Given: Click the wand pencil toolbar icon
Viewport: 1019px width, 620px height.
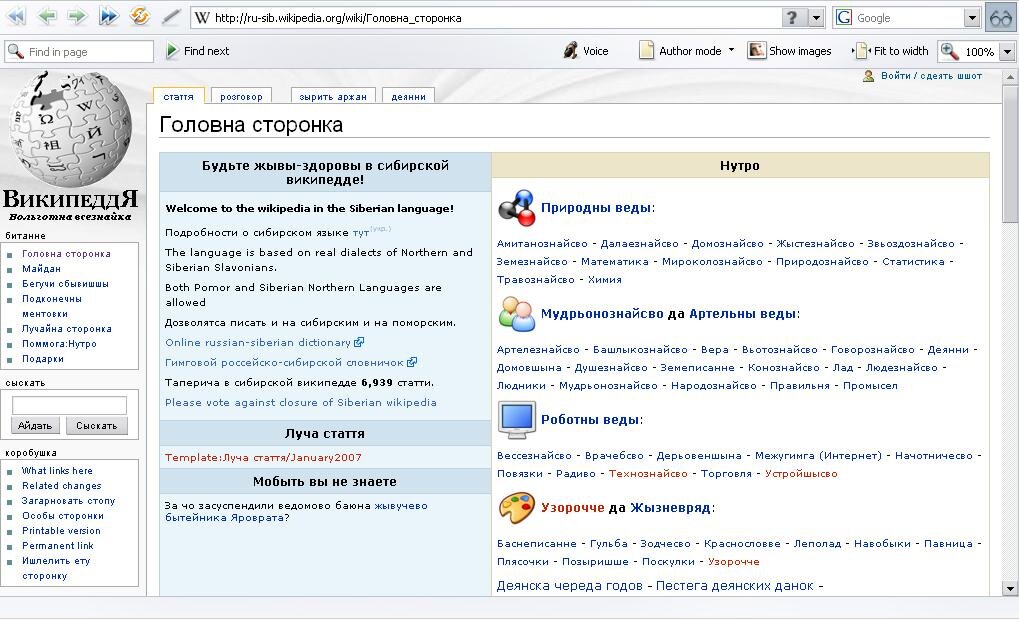Looking at the screenshot, I should pos(171,17).
